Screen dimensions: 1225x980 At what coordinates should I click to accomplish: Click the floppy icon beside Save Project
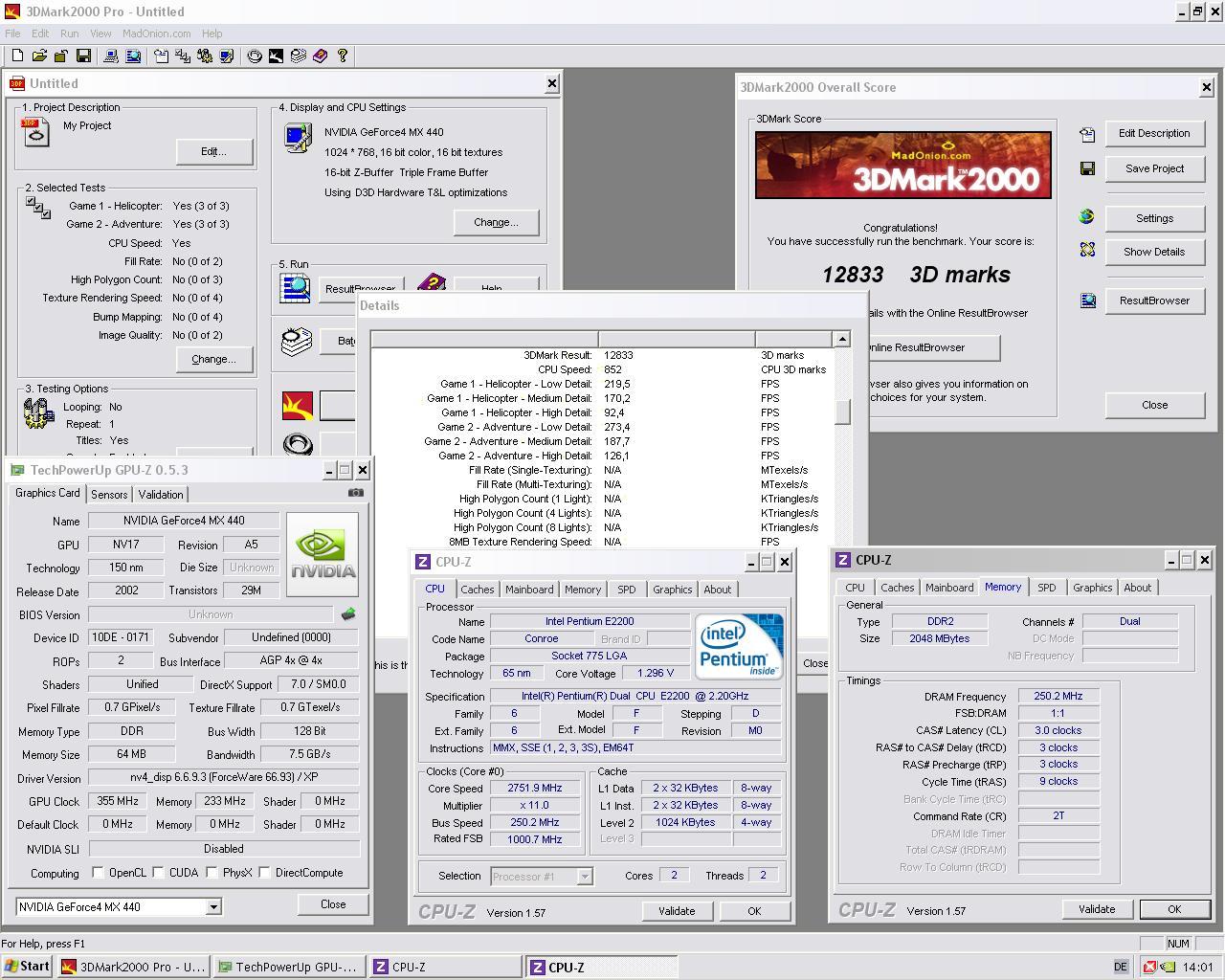click(x=1087, y=168)
